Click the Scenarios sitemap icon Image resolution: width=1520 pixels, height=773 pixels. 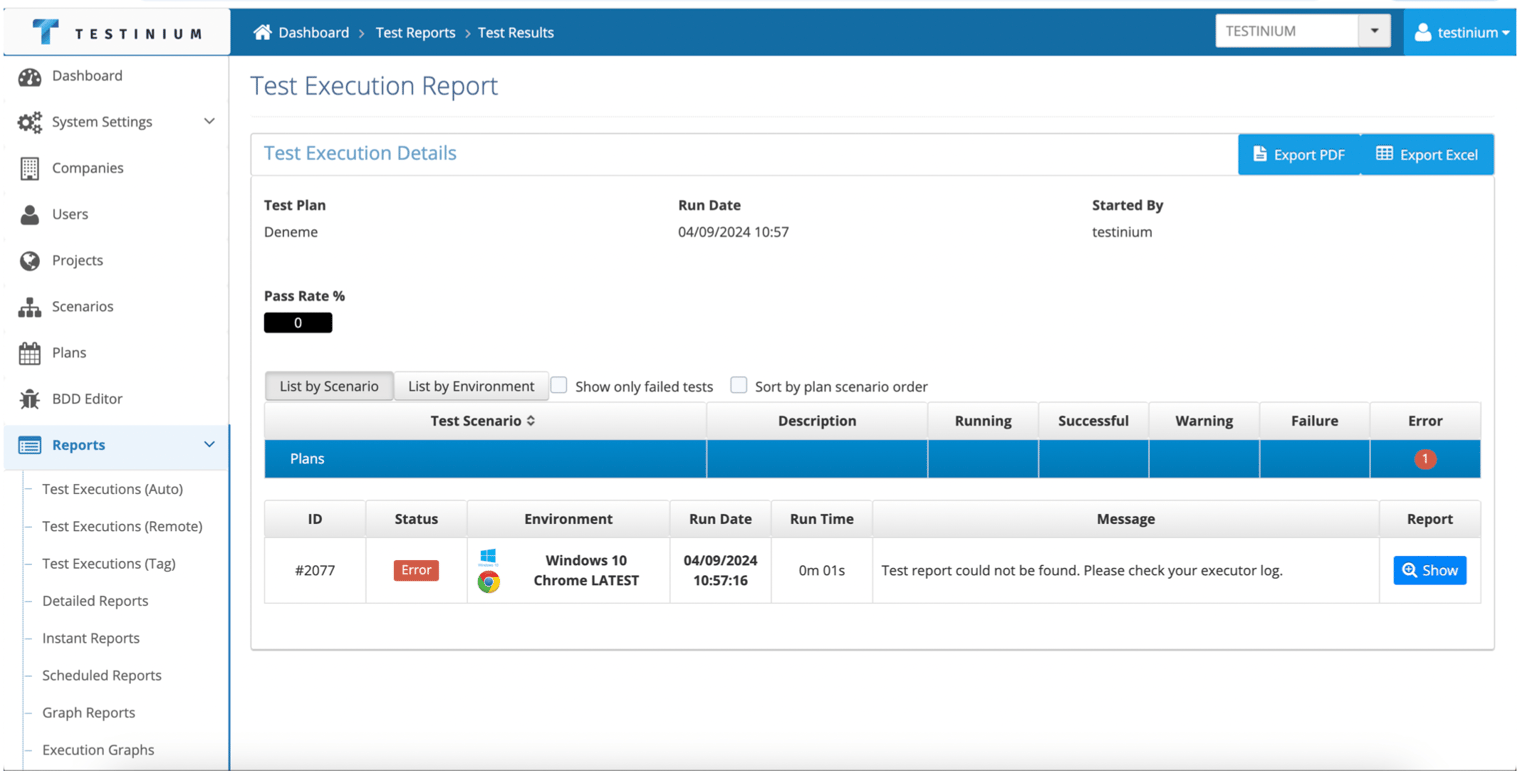click(x=30, y=307)
